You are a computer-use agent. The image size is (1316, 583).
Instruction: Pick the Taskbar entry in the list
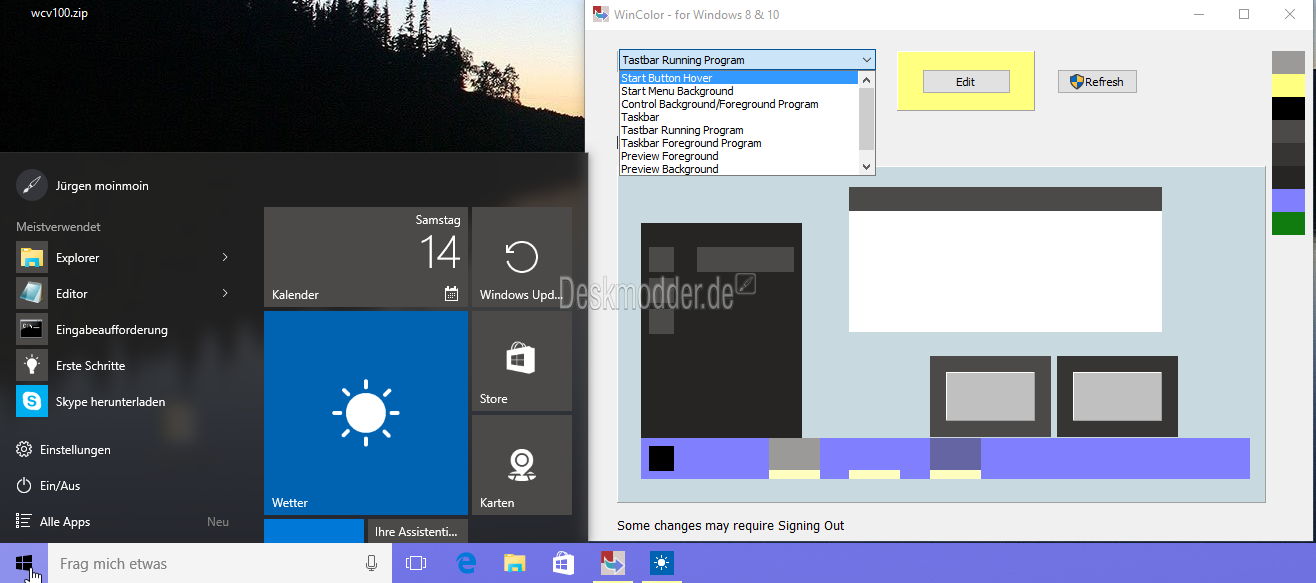pos(739,117)
